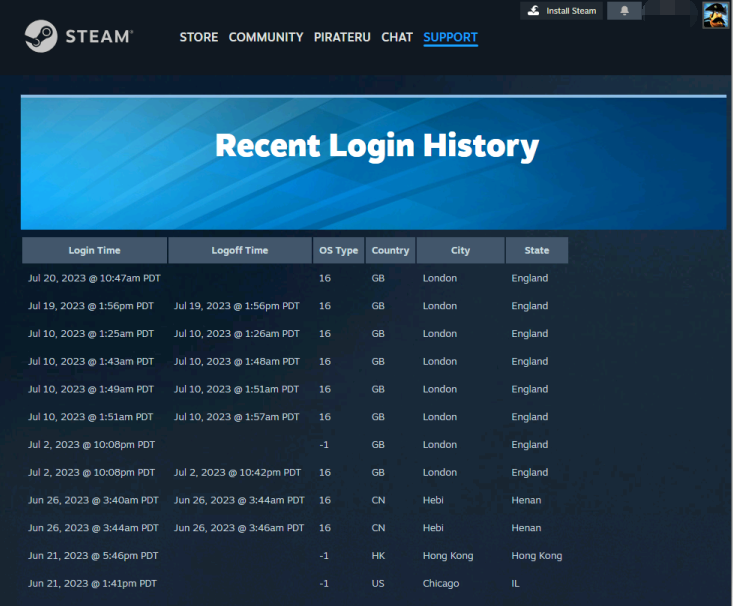Click the Chicago city cell
This screenshot has height=606, width=733.
(x=441, y=584)
